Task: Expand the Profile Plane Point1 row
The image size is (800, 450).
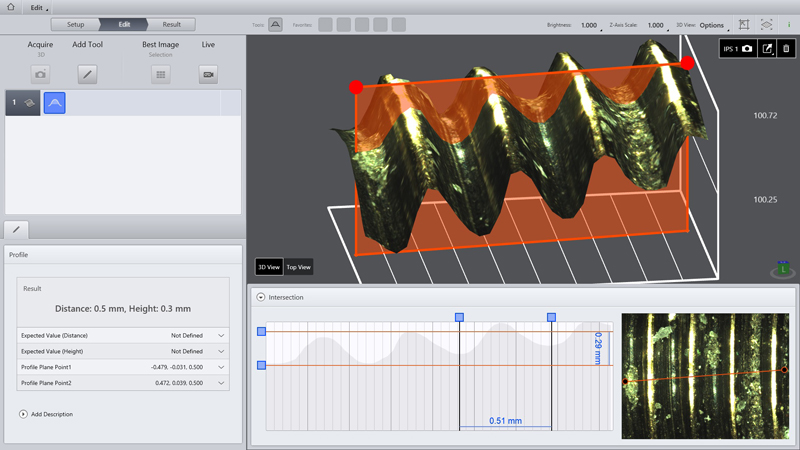Action: point(221,367)
